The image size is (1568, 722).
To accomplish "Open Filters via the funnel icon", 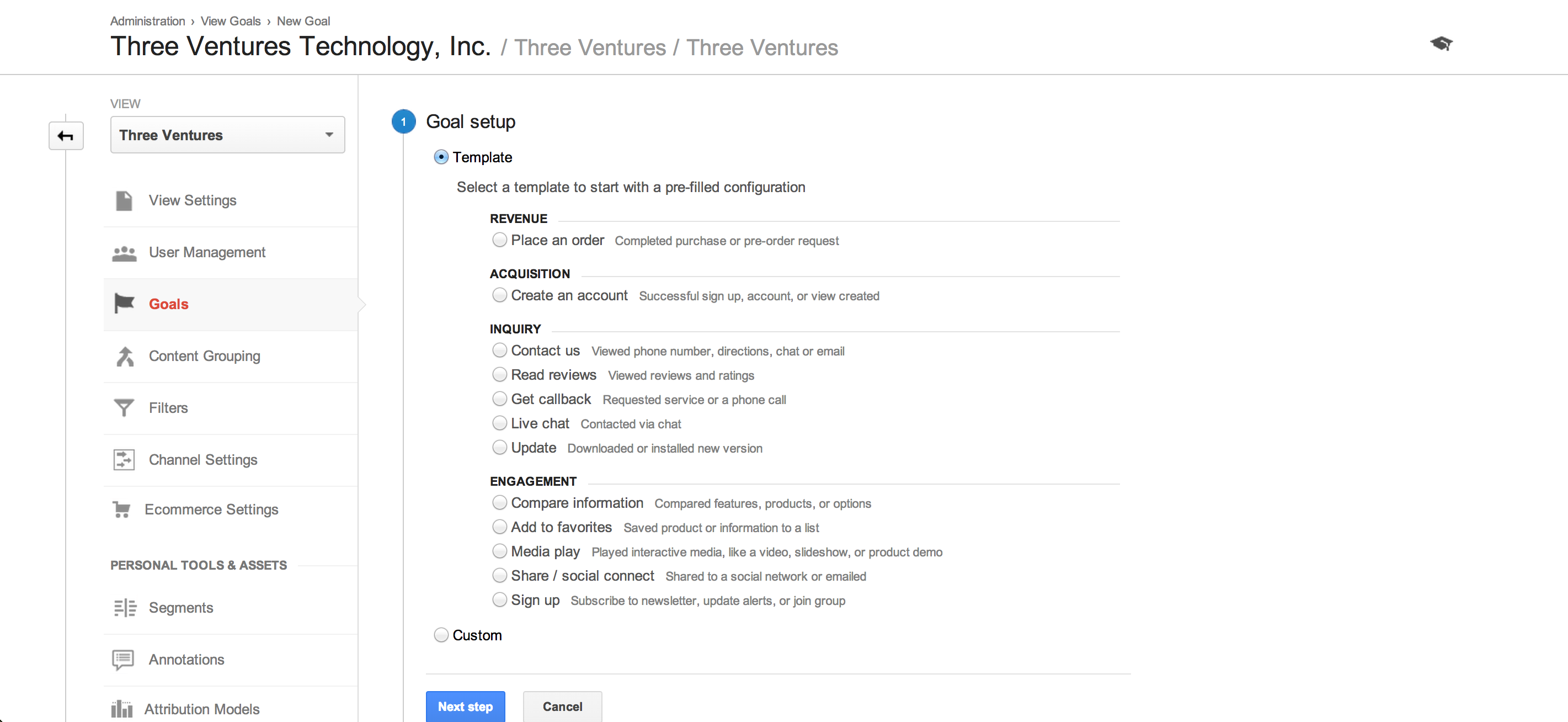I will (x=124, y=407).
